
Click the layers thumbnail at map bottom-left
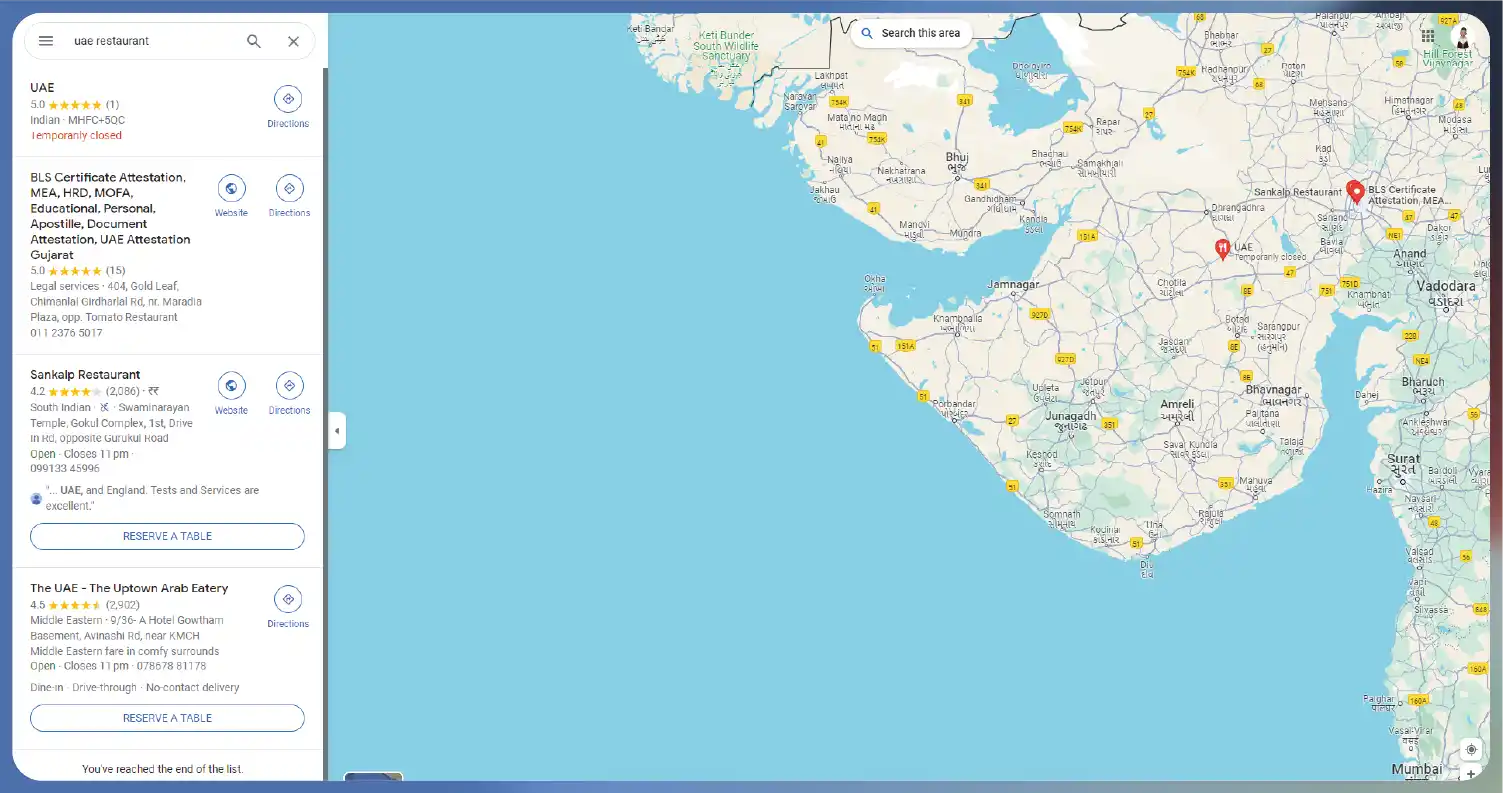(373, 776)
